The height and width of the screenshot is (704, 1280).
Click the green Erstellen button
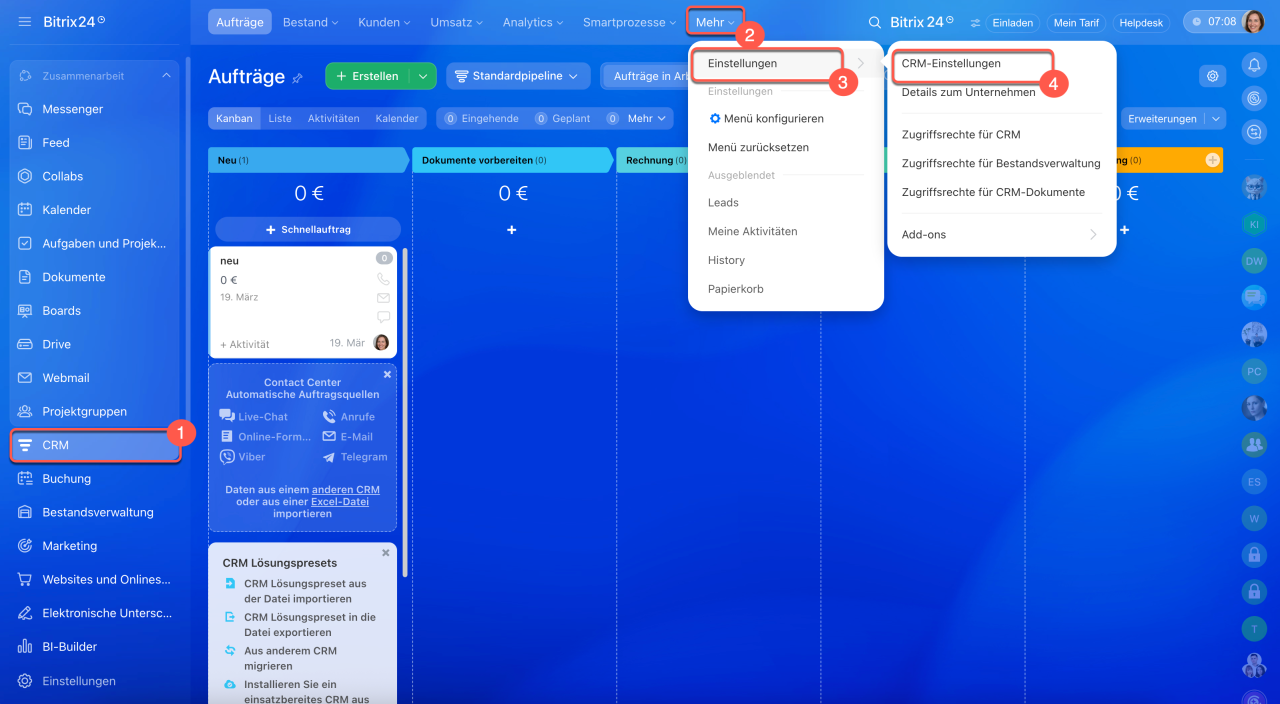[x=368, y=76]
